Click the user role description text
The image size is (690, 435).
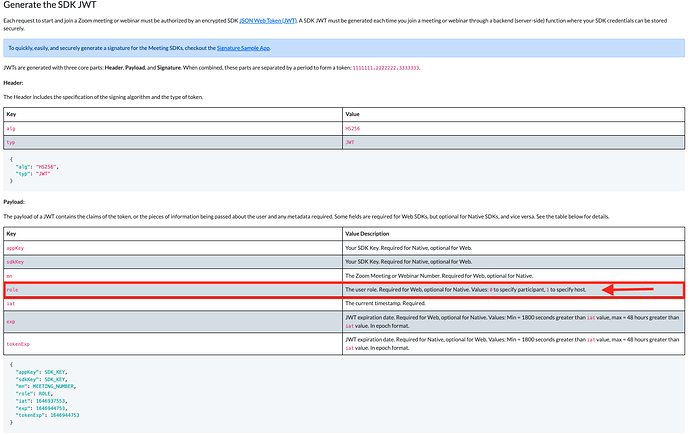[x=466, y=289]
